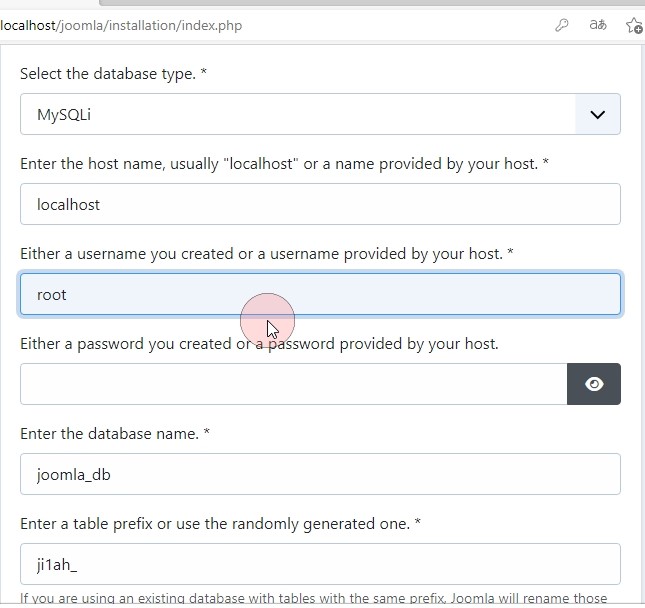This screenshot has height=608, width=645.
Task: Click the page's vertical scrollbar
Action: point(641,300)
